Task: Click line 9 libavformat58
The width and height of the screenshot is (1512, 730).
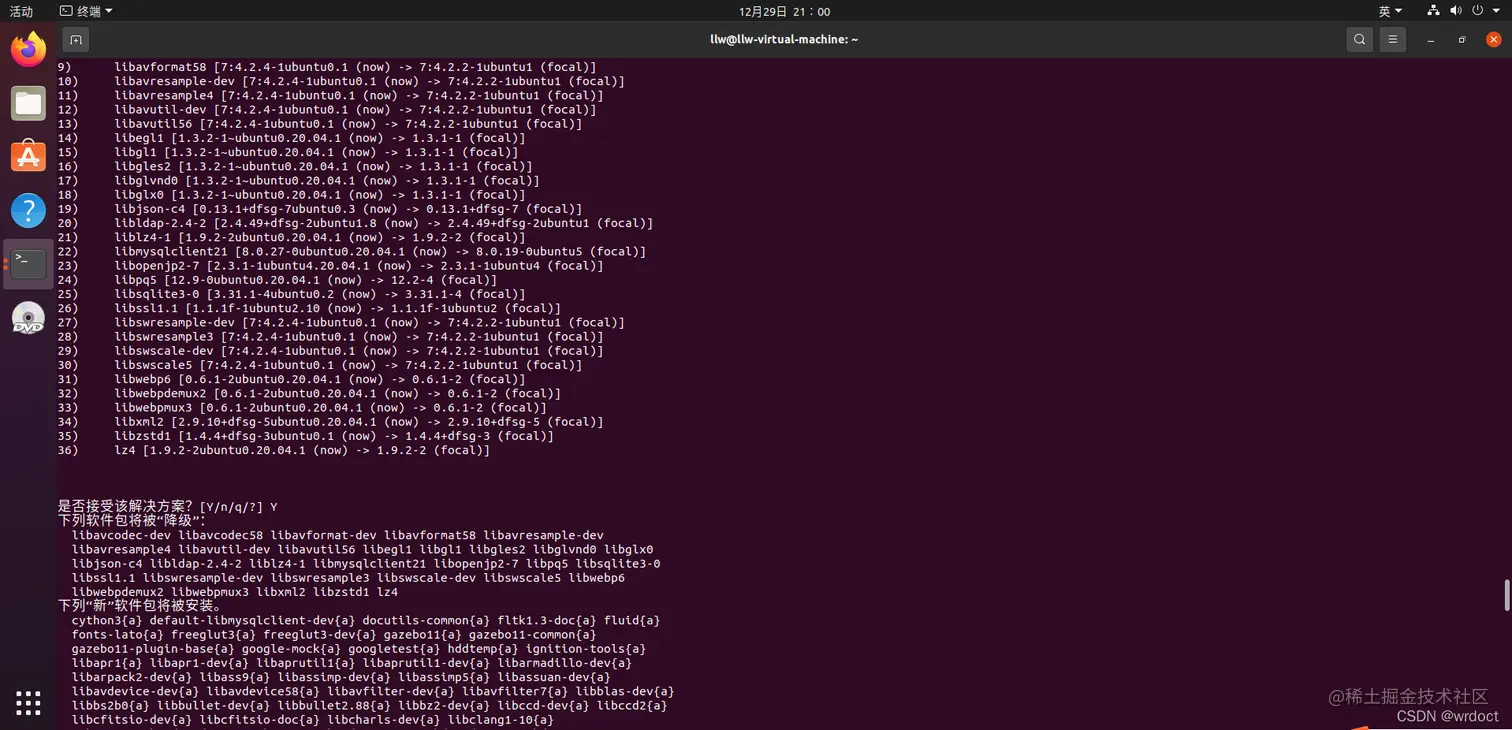Action: [327, 67]
